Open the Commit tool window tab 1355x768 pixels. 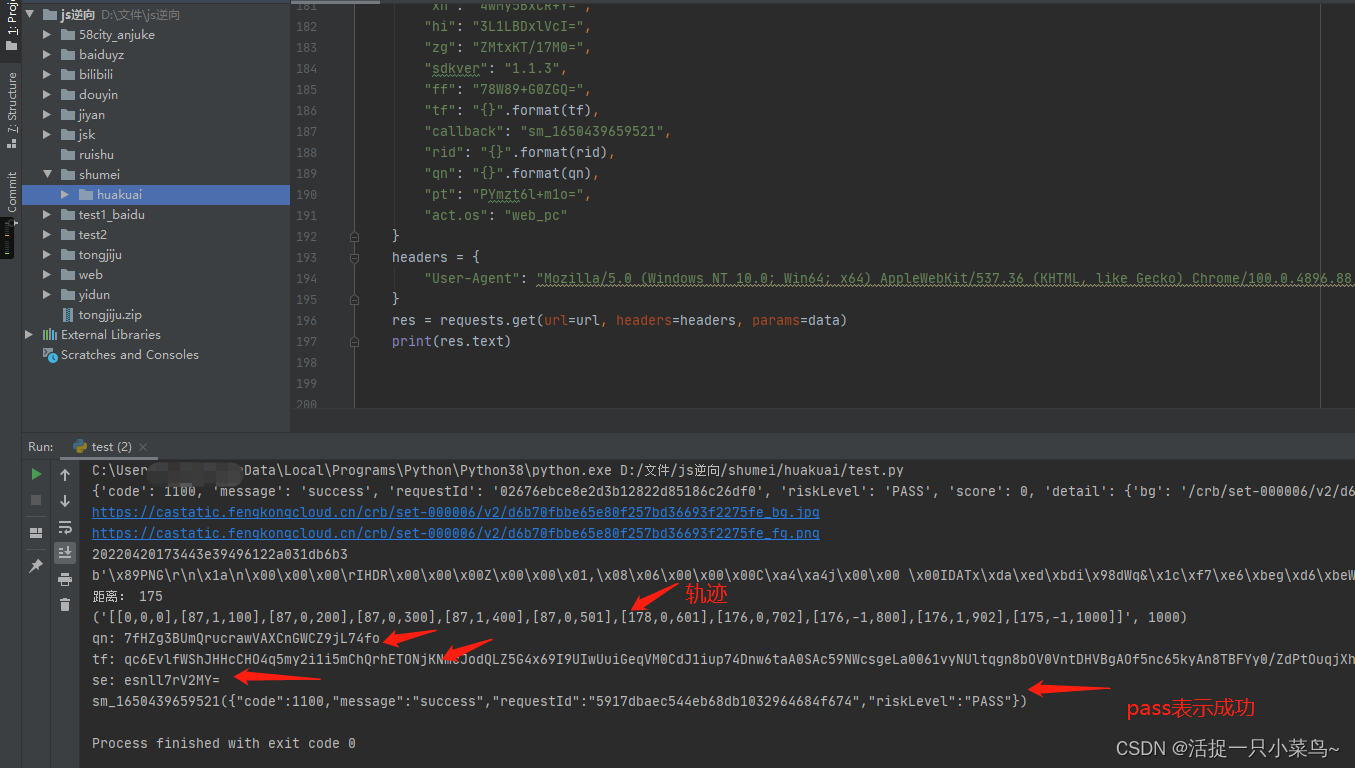(x=12, y=191)
